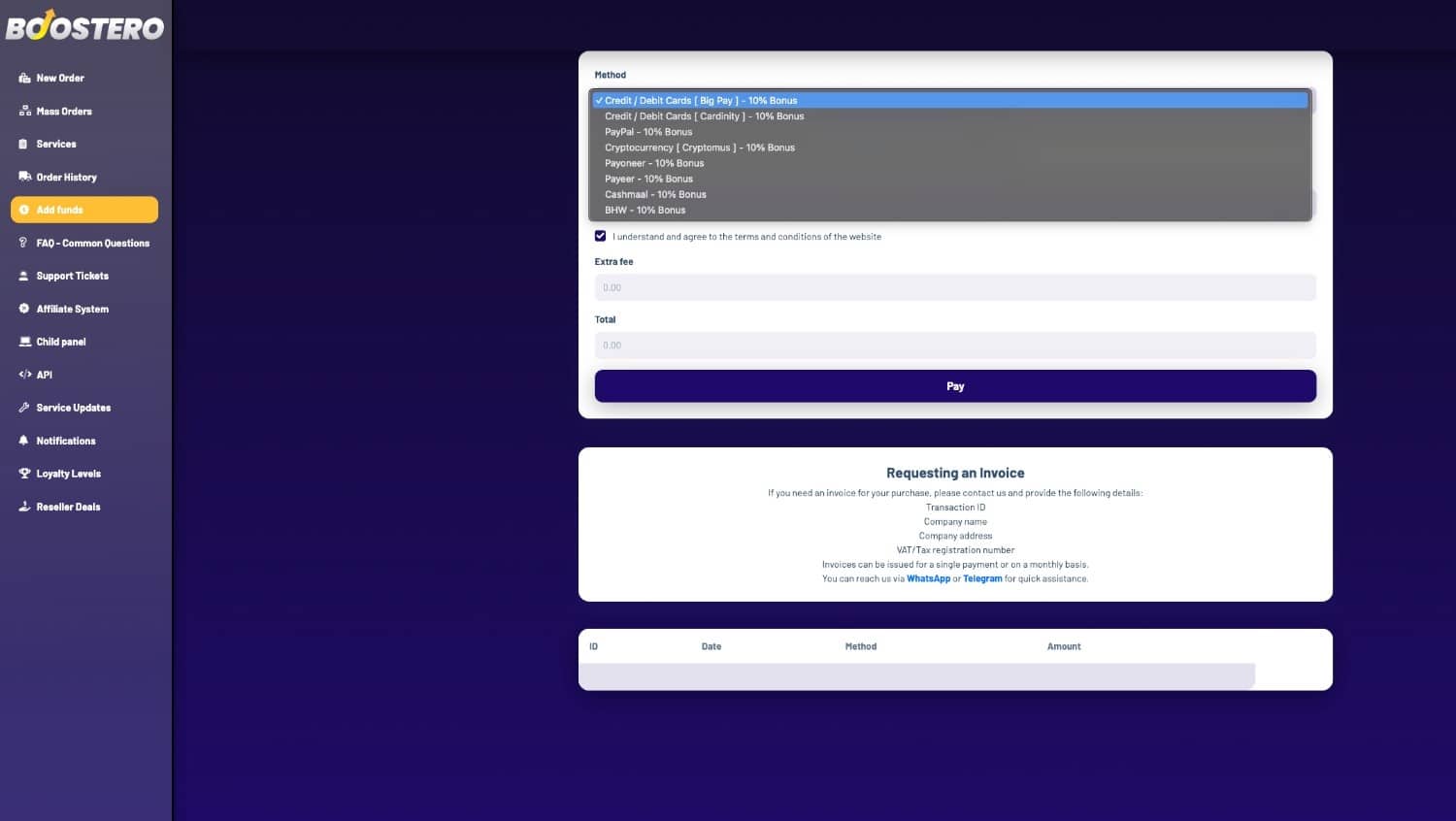Image resolution: width=1456 pixels, height=821 pixels.
Task: Click the Notifications bell icon
Action: pos(24,441)
